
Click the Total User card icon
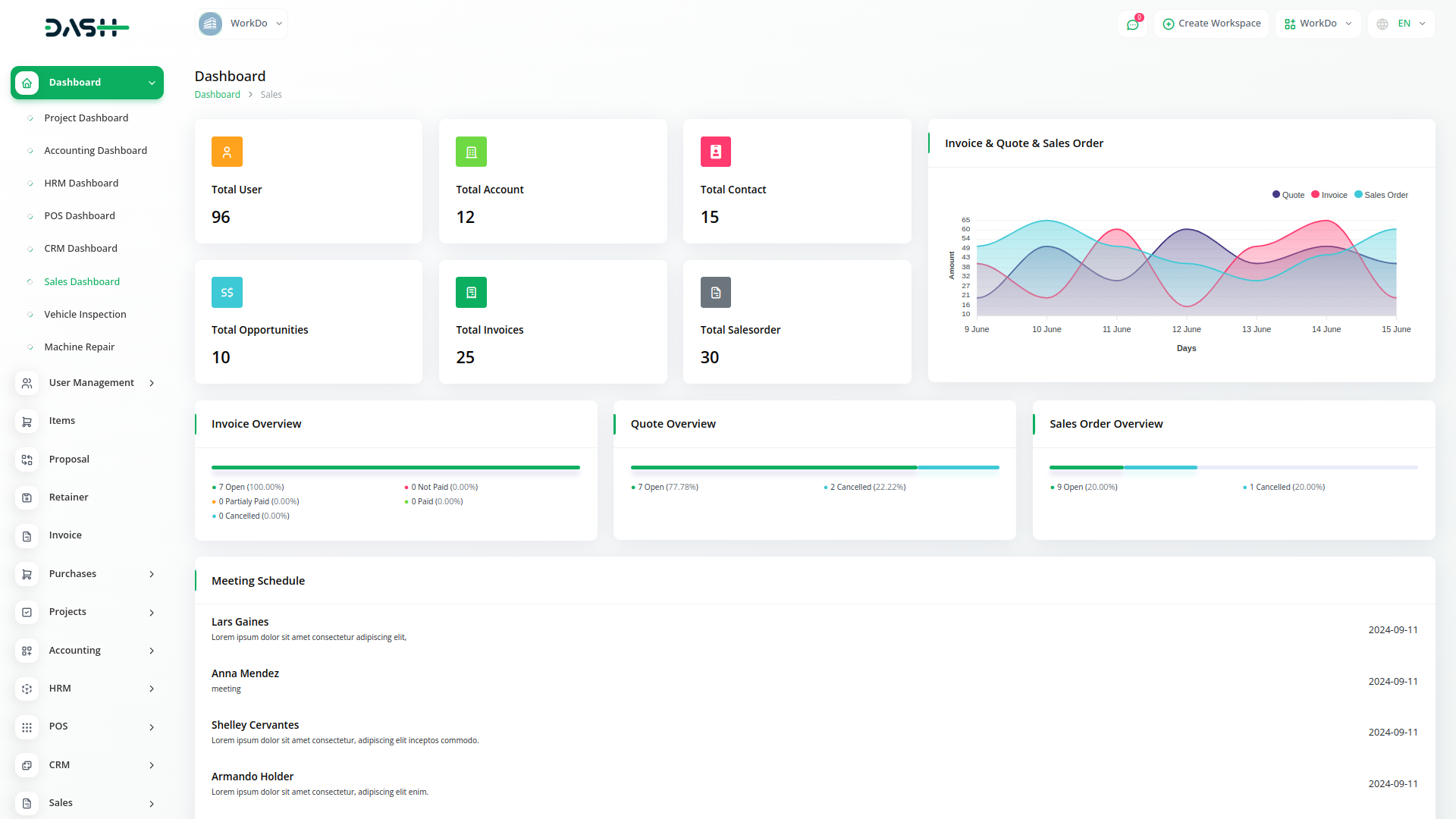pos(227,152)
